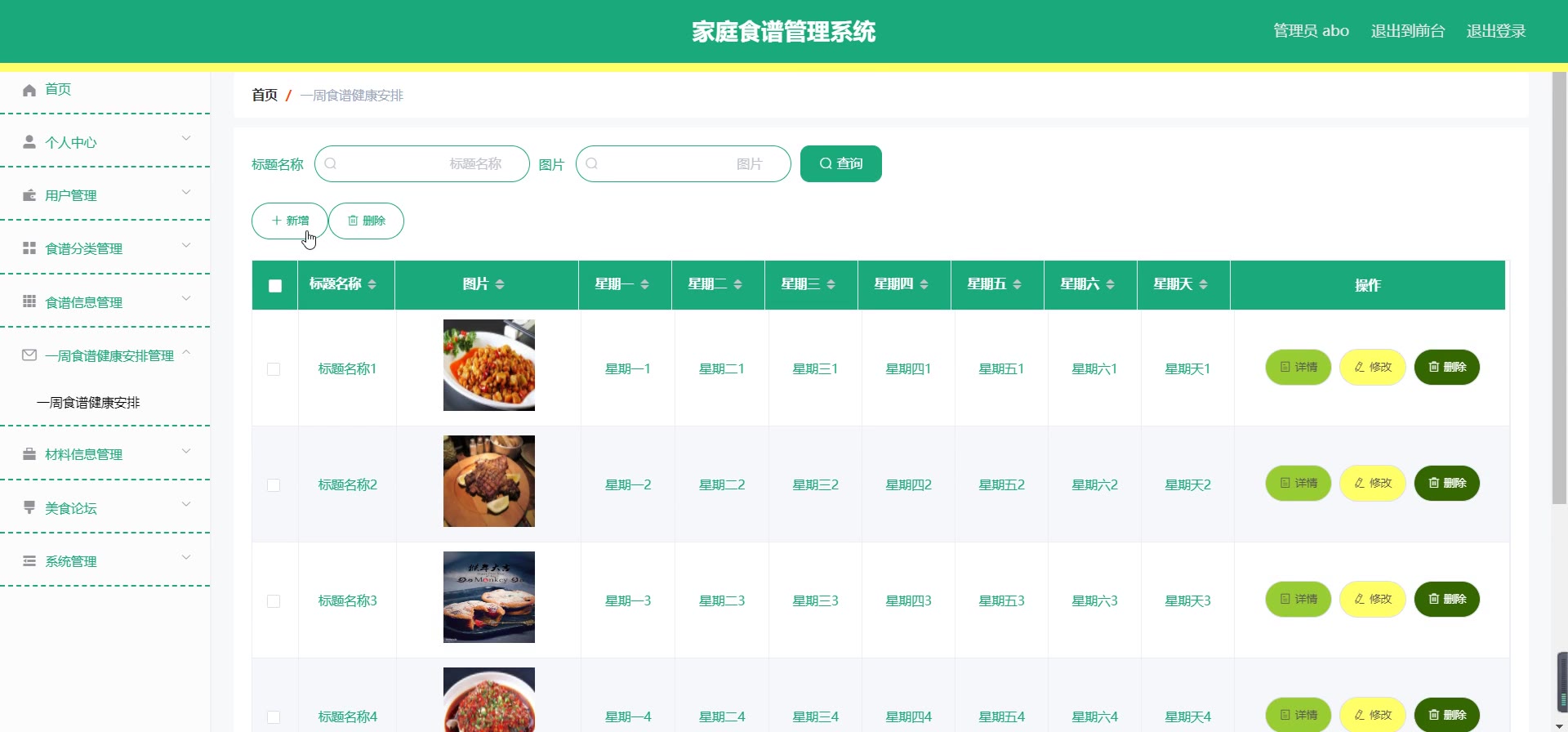Click the person icon for 个人中心
Image resolution: width=1568 pixels, height=732 pixels.
(29, 142)
